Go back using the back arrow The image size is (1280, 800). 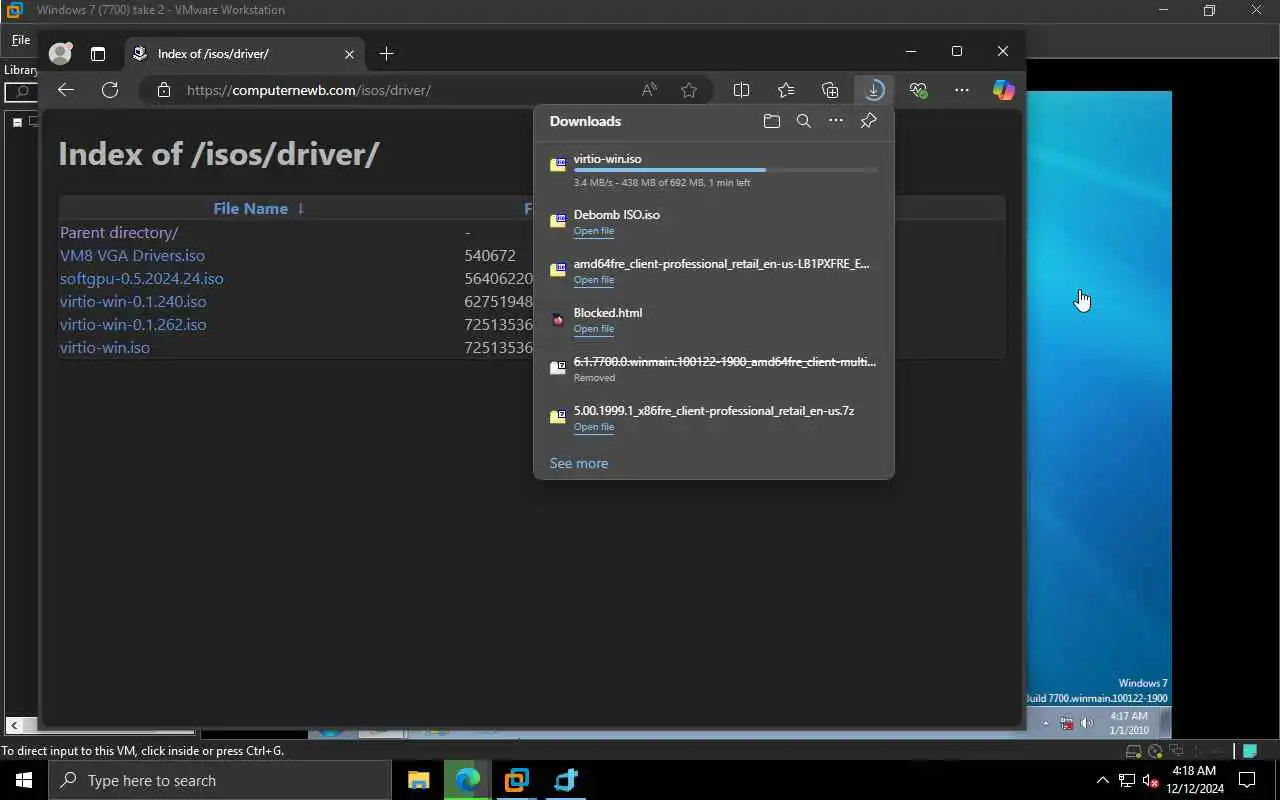point(66,90)
